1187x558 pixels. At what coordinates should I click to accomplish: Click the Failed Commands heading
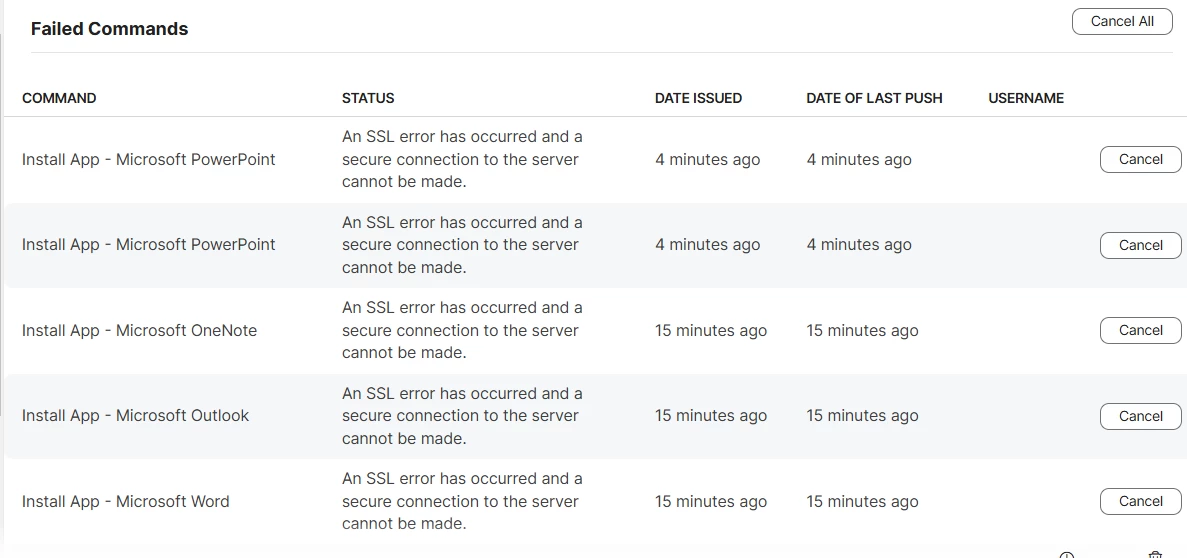point(110,29)
